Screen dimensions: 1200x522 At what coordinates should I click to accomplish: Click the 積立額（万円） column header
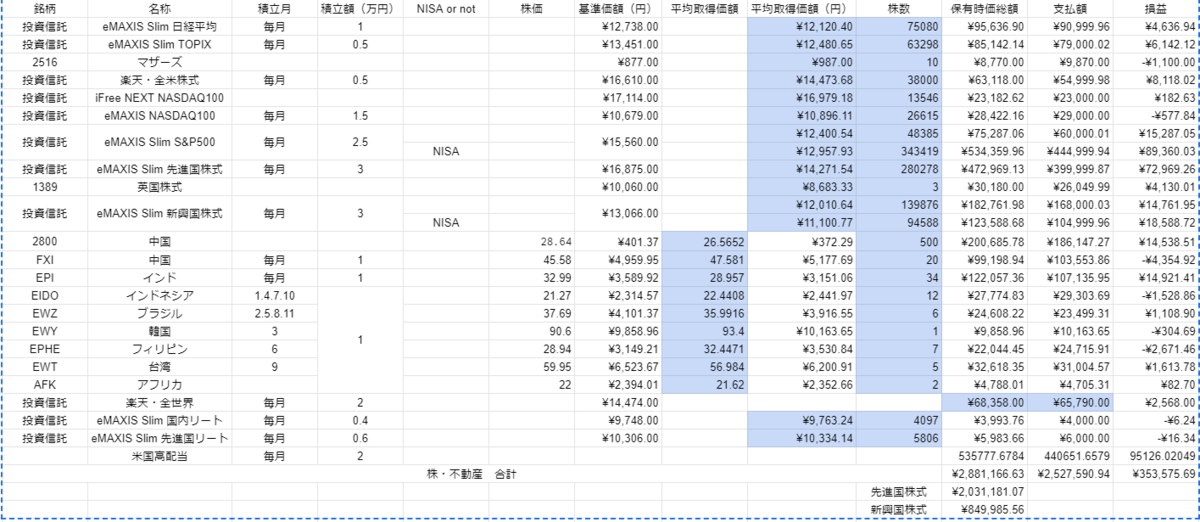pos(360,9)
